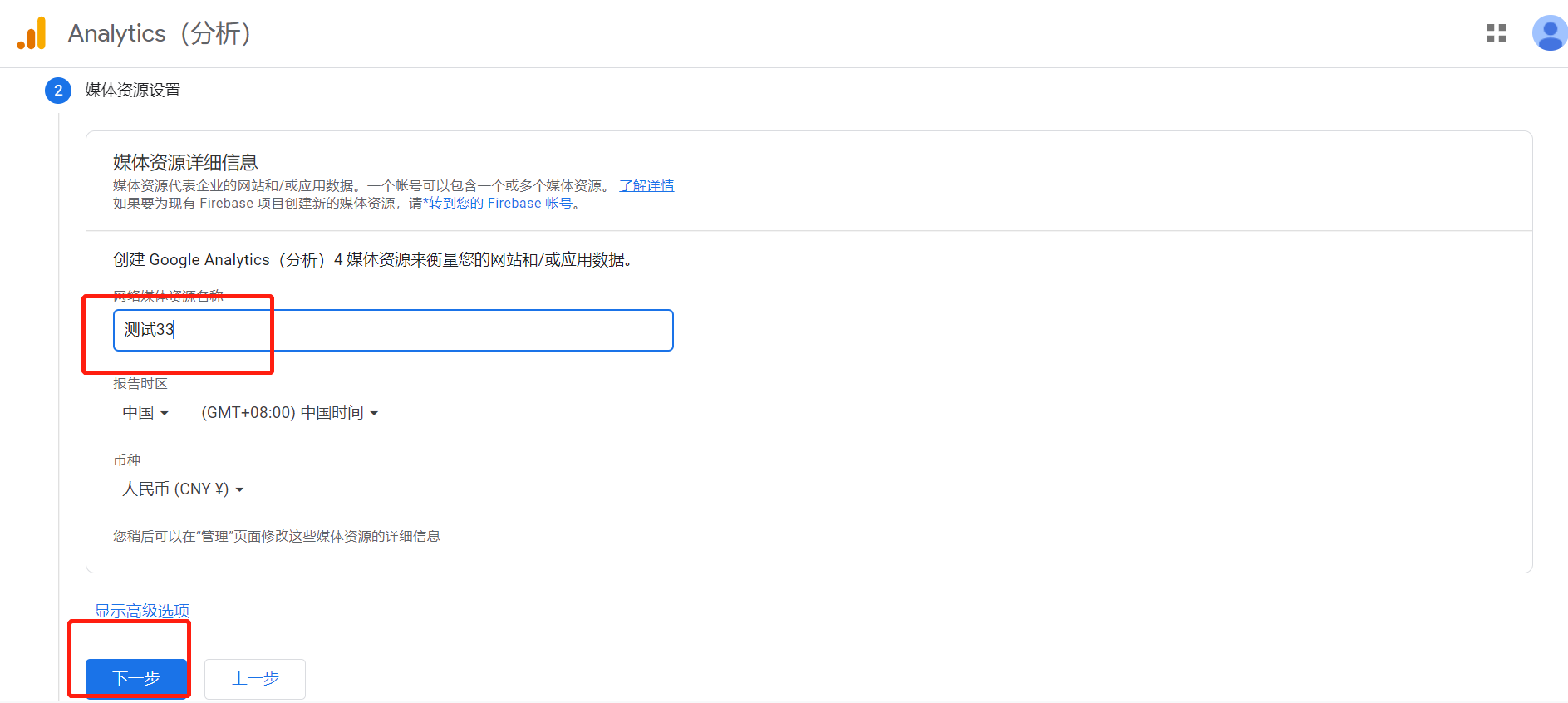Image resolution: width=1568 pixels, height=703 pixels.
Task: Open the (GMT+08:00) 中国时间 timezone dropdown
Action: pyautogui.click(x=289, y=413)
